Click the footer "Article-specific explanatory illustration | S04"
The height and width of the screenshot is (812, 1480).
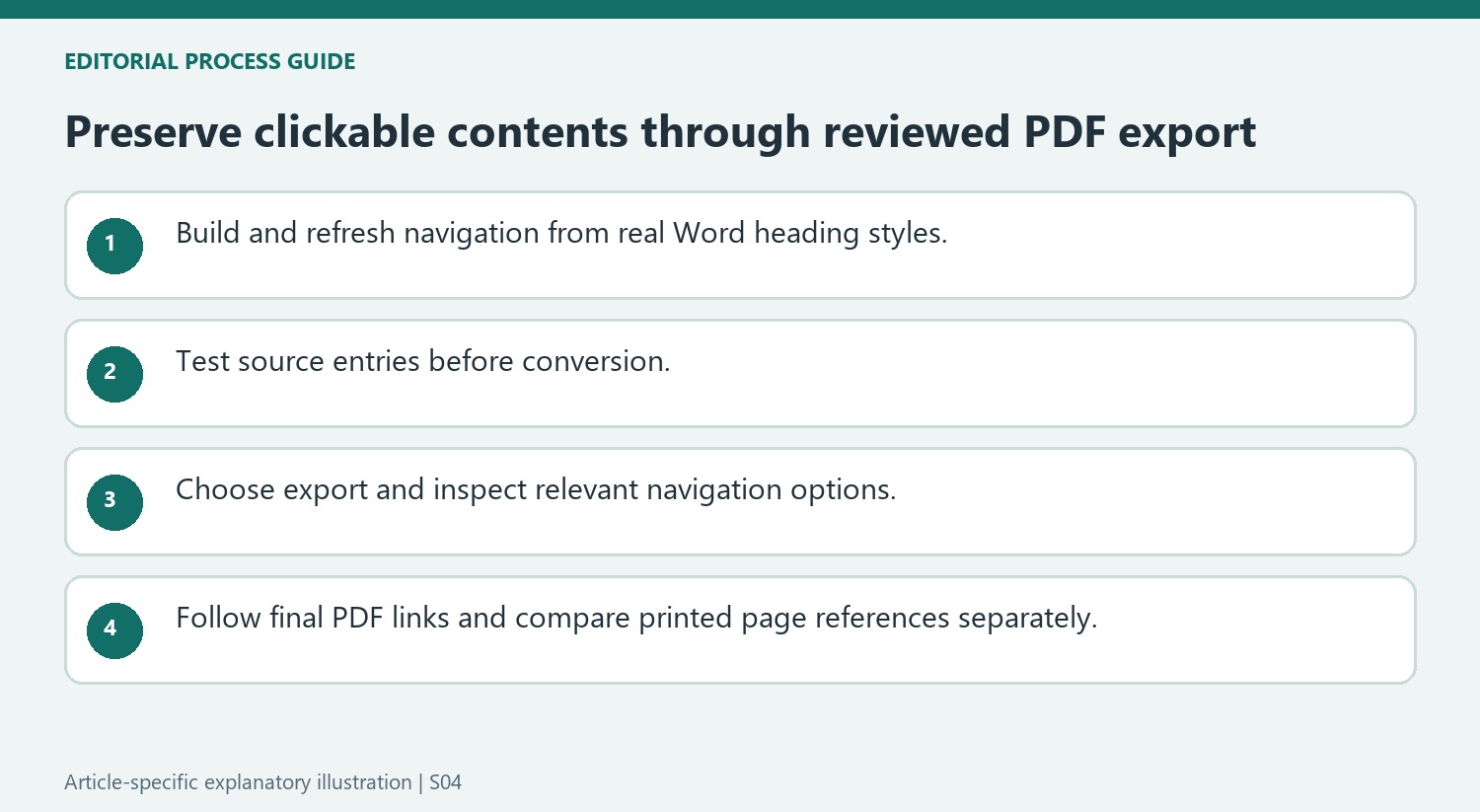[x=263, y=782]
